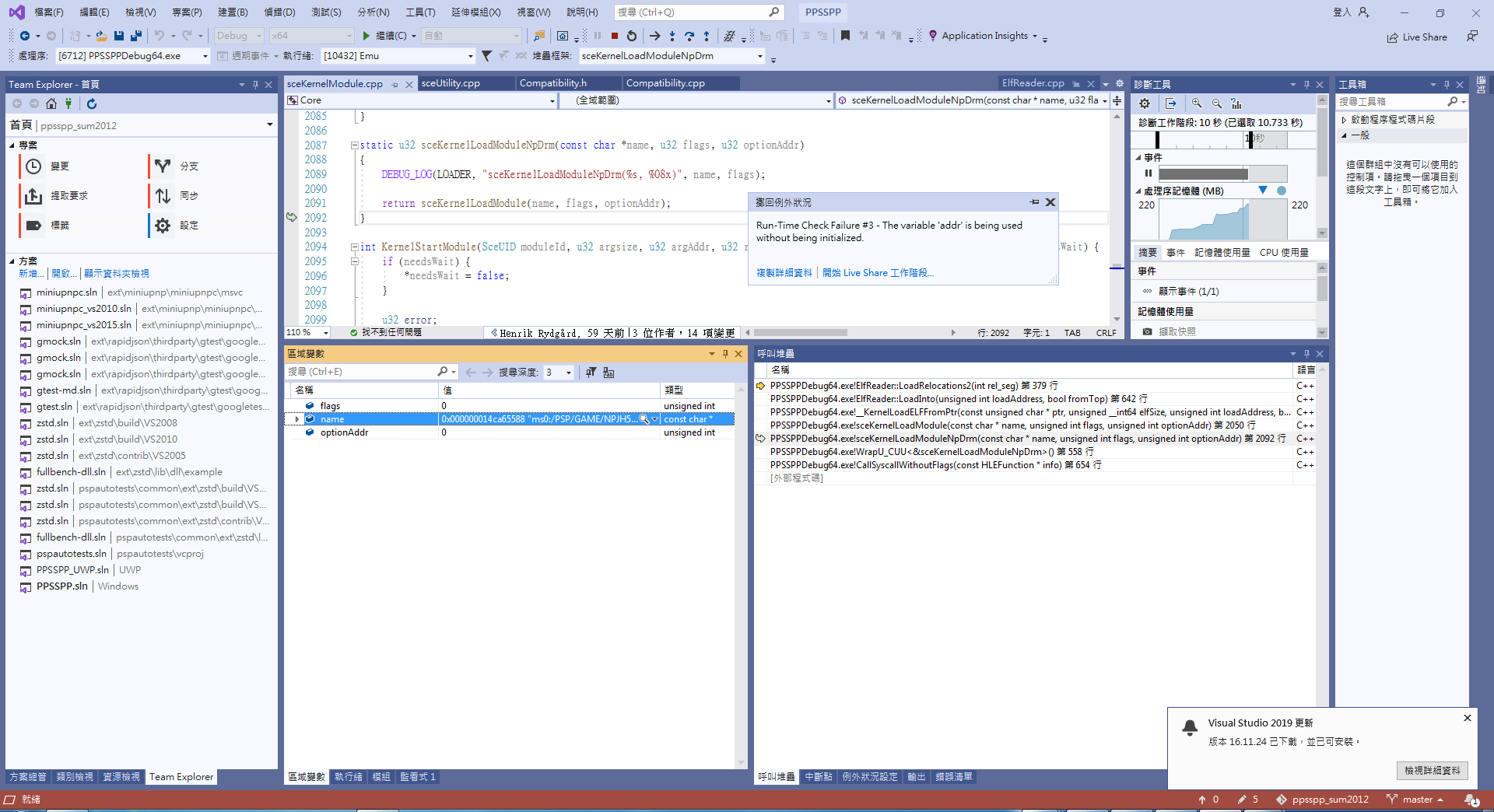Click the Team Explorer Refresh icon
The width and height of the screenshot is (1494, 812).
(x=92, y=103)
